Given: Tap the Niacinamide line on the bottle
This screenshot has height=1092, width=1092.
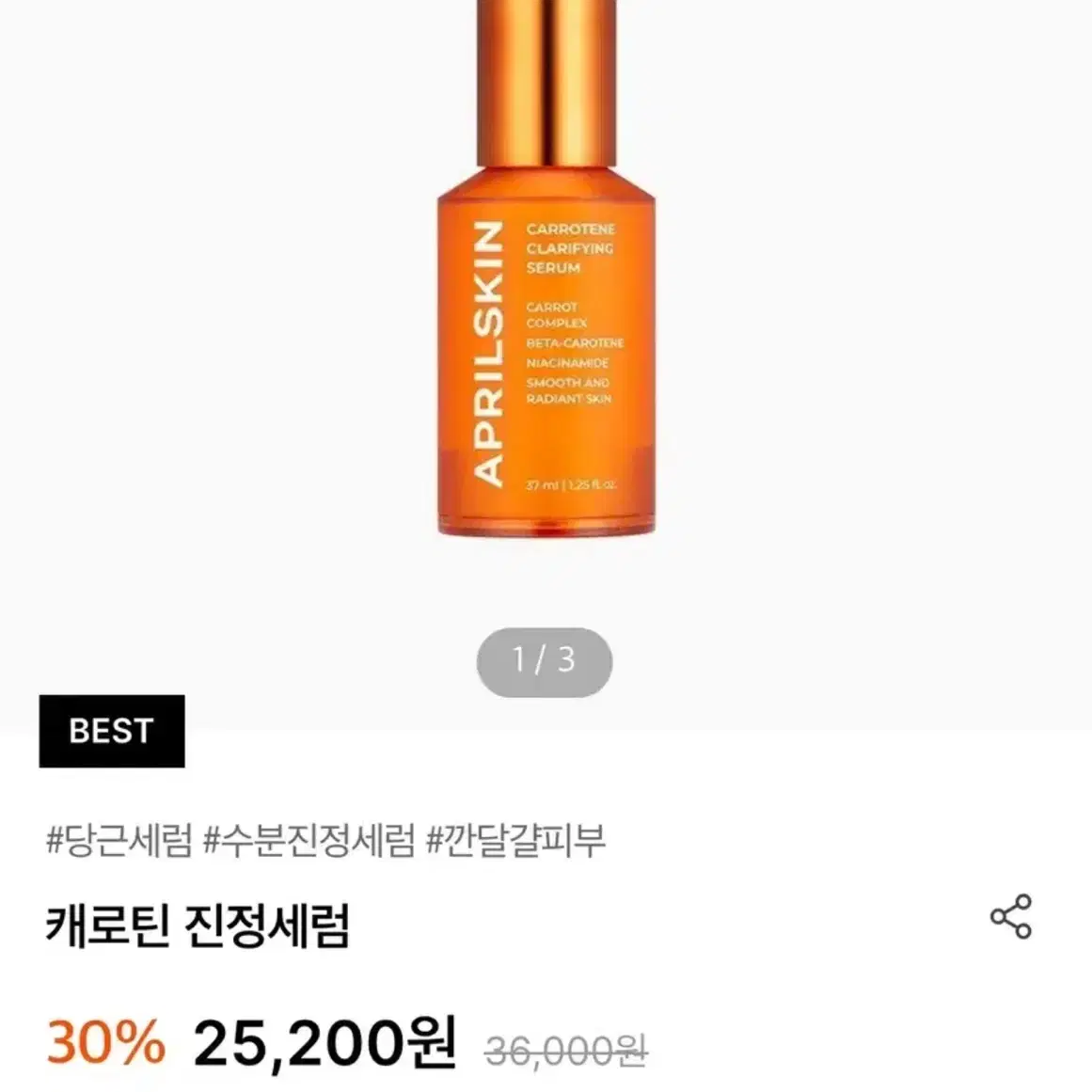Looking at the screenshot, I should tap(567, 363).
